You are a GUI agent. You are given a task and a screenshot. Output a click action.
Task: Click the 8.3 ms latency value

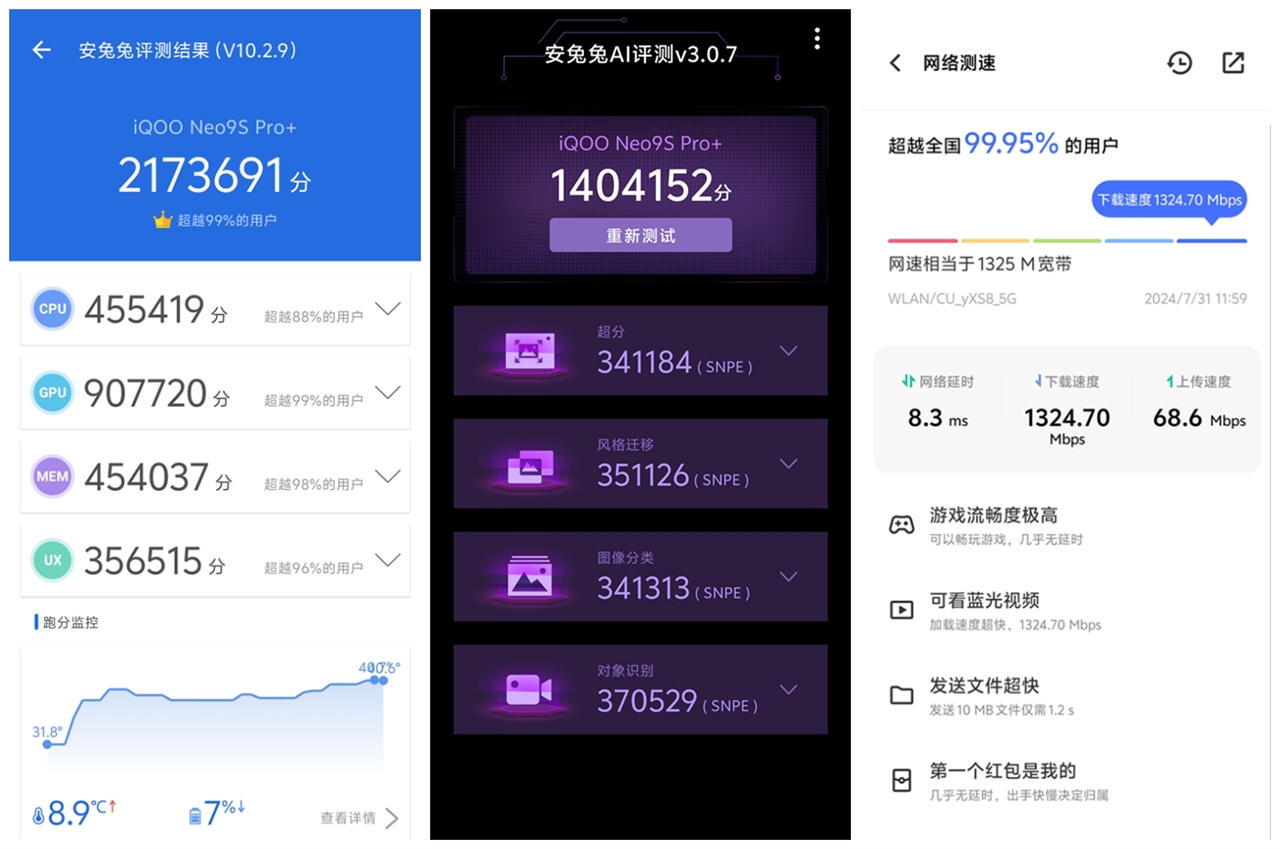coord(937,418)
